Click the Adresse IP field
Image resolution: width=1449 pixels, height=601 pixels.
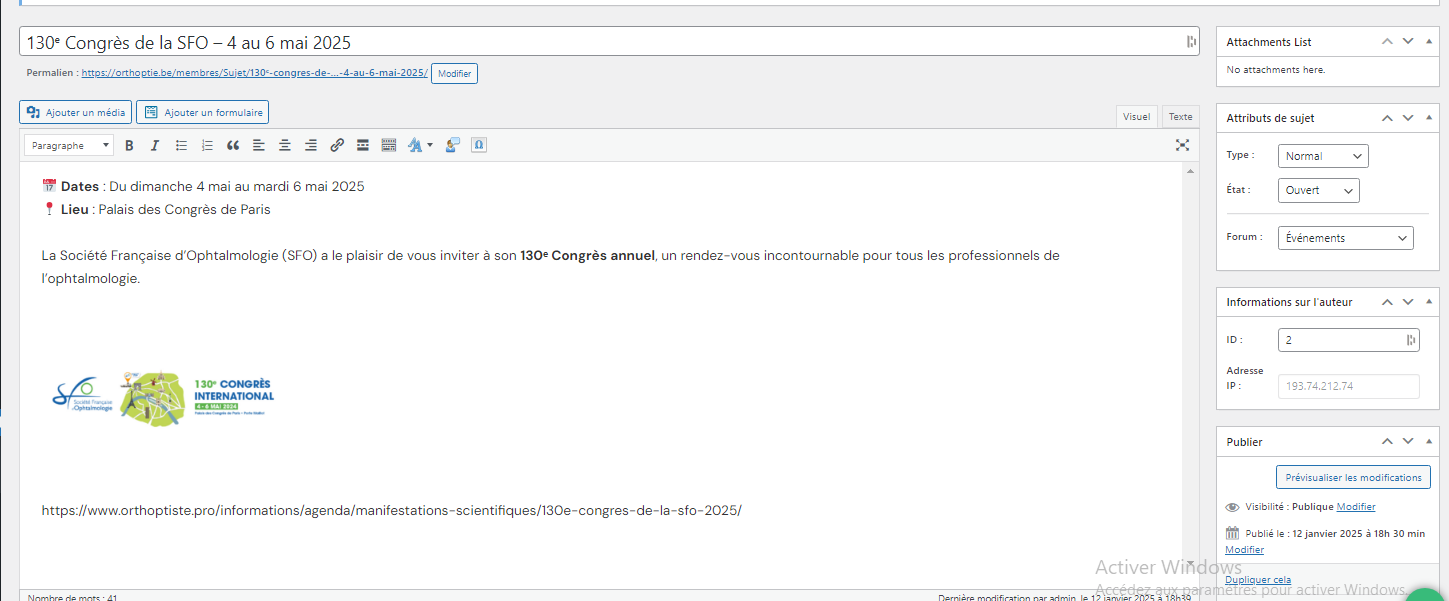tap(1348, 386)
